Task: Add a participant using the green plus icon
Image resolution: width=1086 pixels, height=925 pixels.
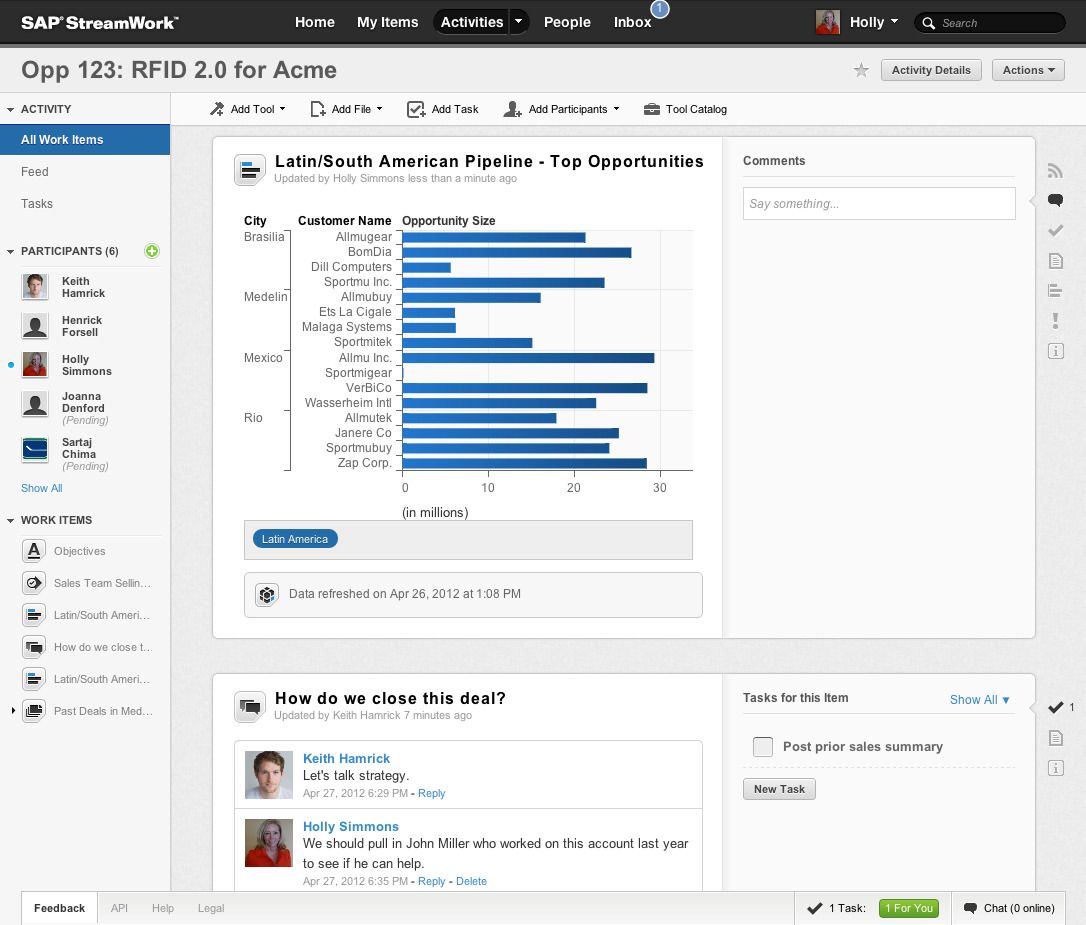Action: pyautogui.click(x=152, y=251)
